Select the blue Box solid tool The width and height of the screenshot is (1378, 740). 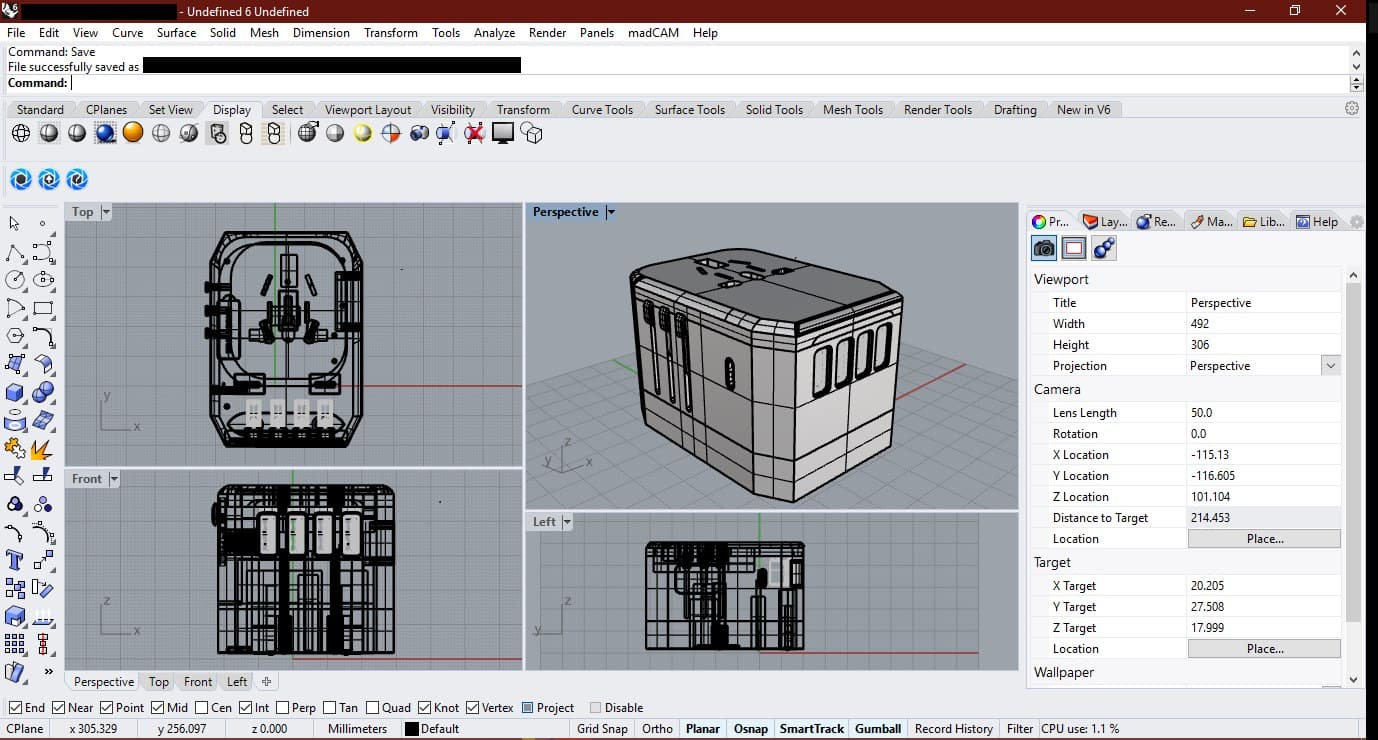[x=15, y=392]
